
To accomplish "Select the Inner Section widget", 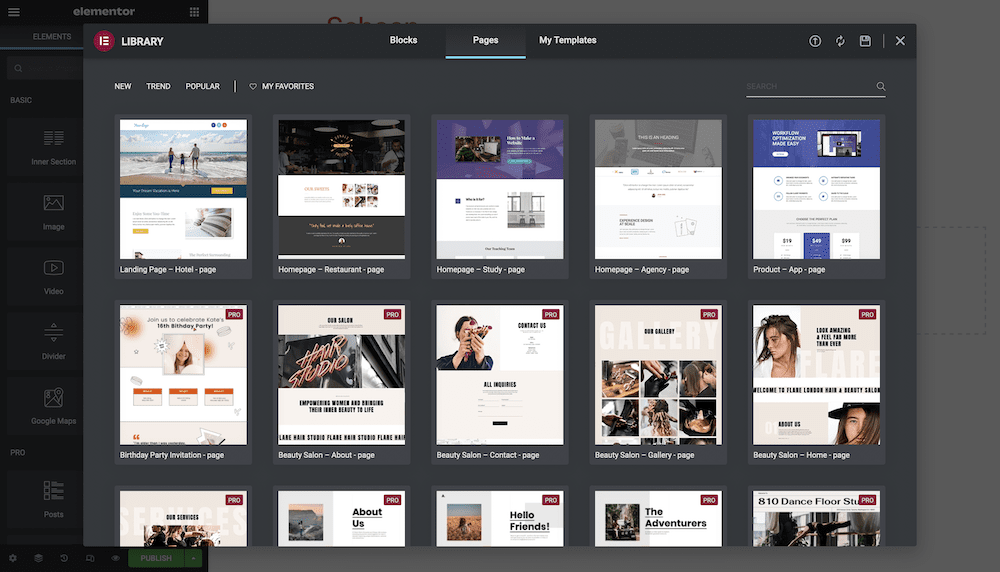I will coord(54,147).
